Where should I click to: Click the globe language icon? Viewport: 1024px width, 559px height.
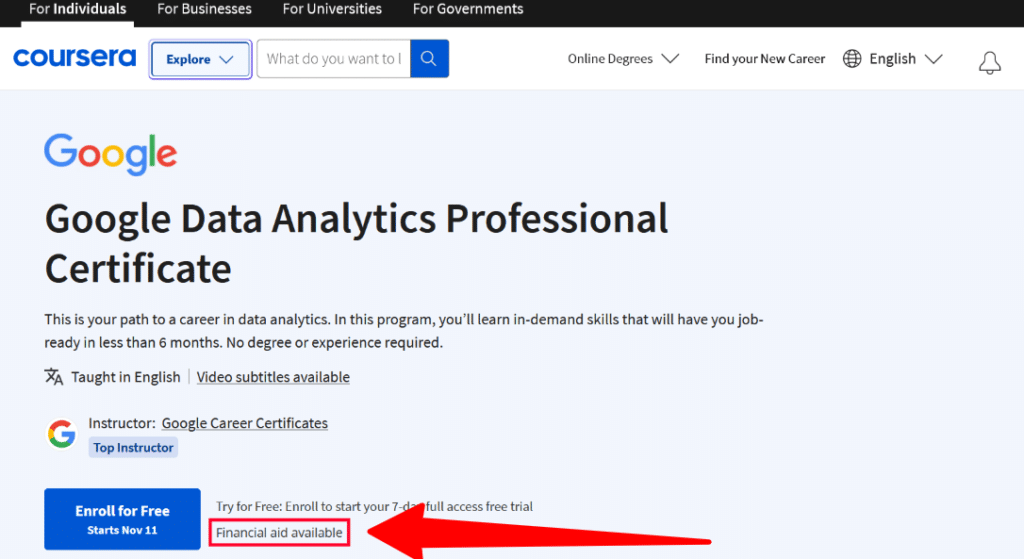852,59
